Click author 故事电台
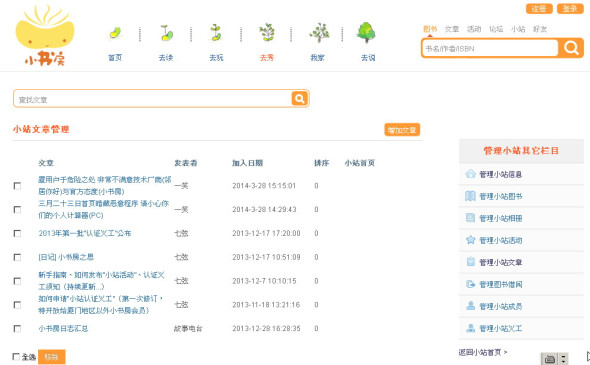This screenshot has height=365, width=590. 188,328
